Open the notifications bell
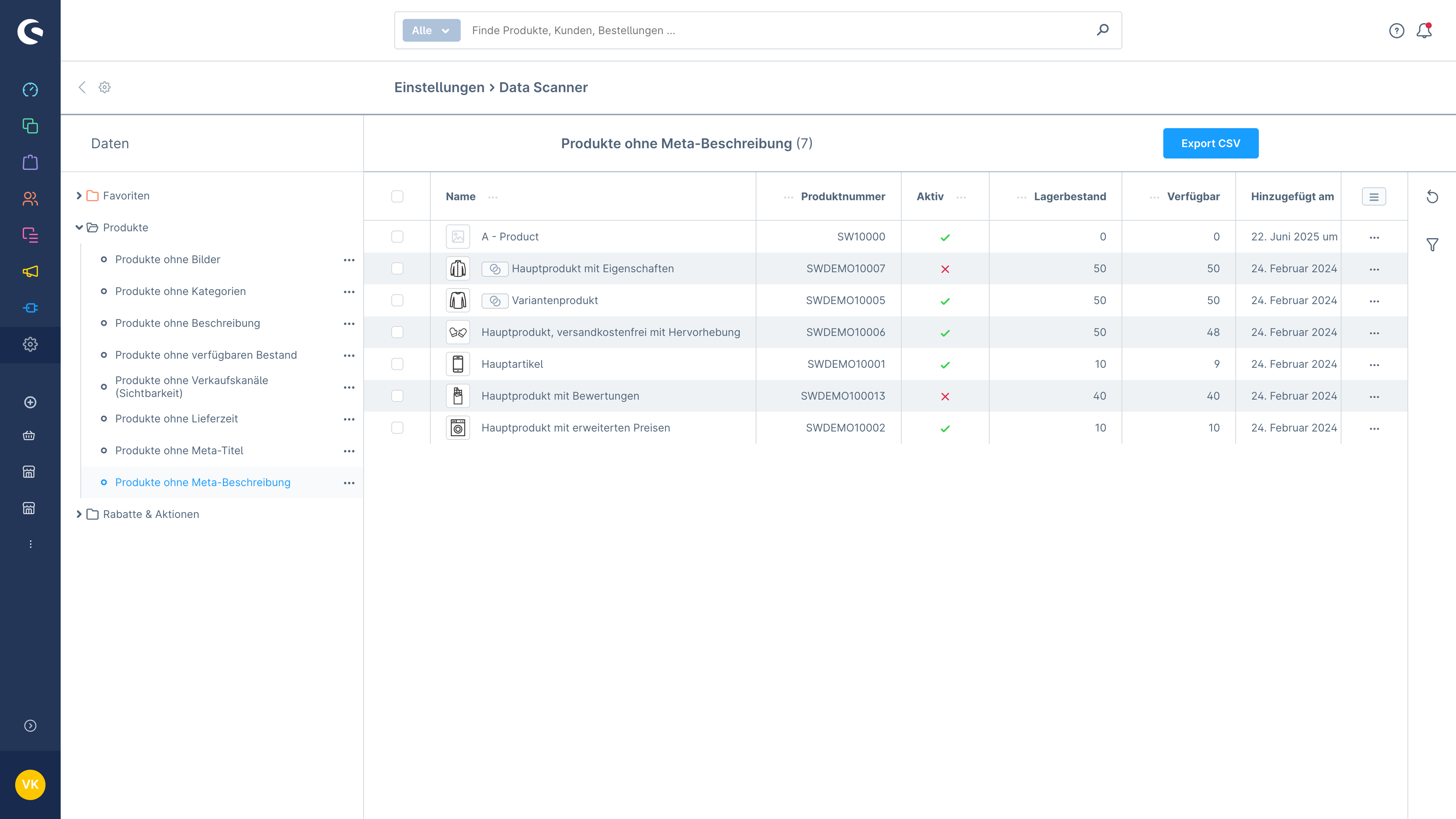Viewport: 1456px width, 819px height. pyautogui.click(x=1424, y=30)
